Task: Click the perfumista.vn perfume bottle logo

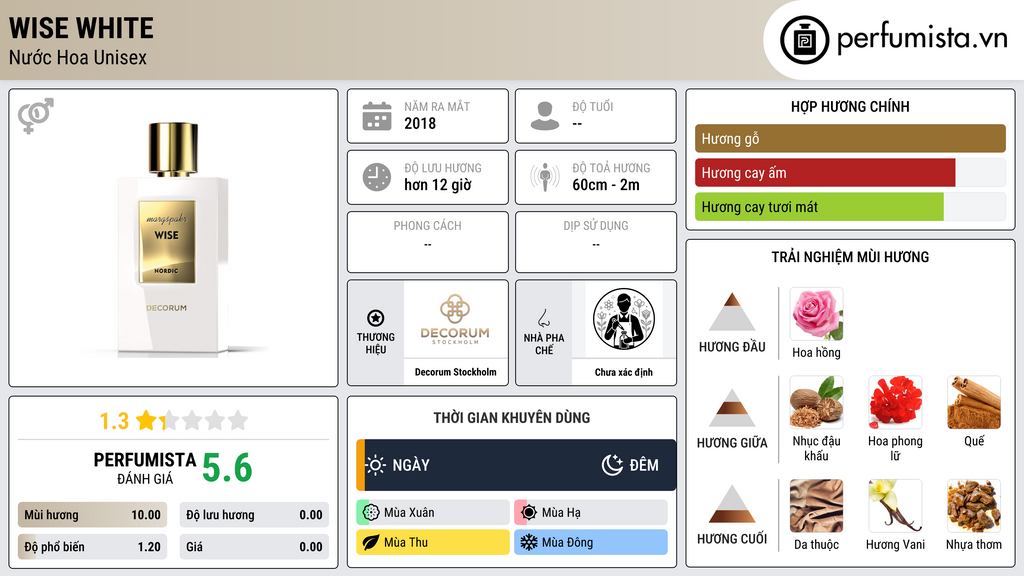Action: pyautogui.click(x=804, y=40)
